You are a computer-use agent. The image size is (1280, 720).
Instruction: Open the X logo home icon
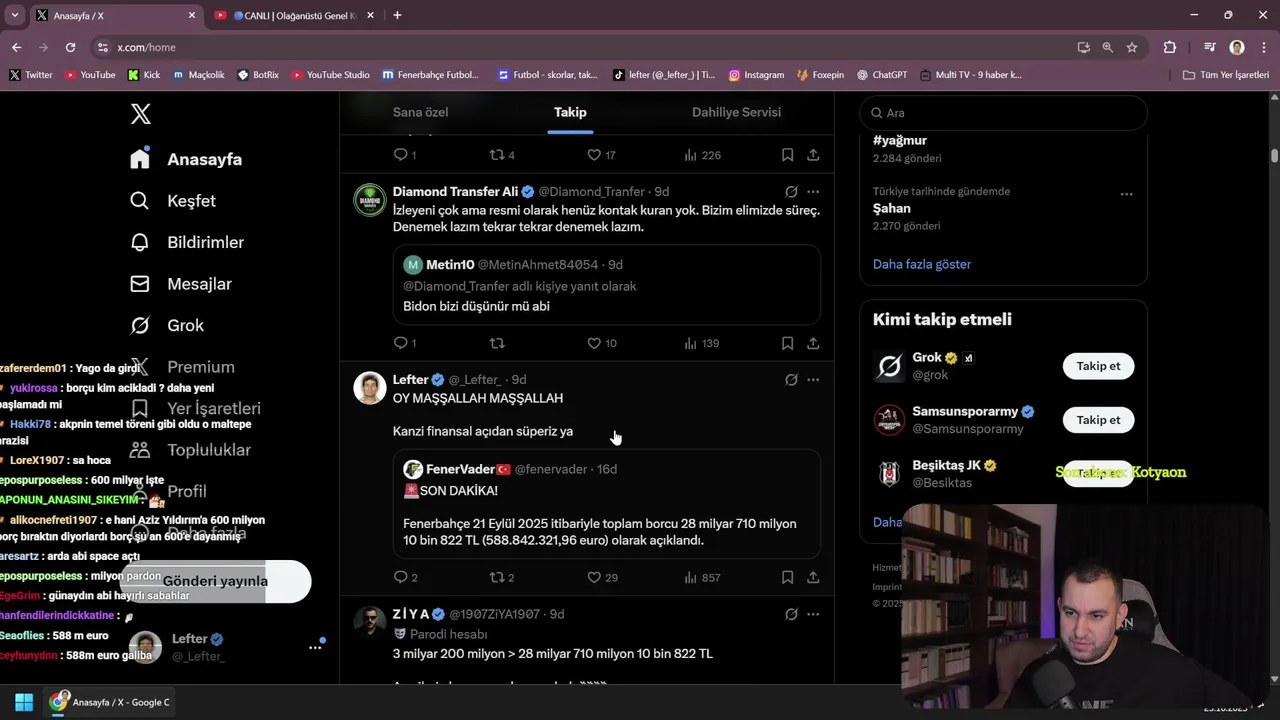coord(141,114)
